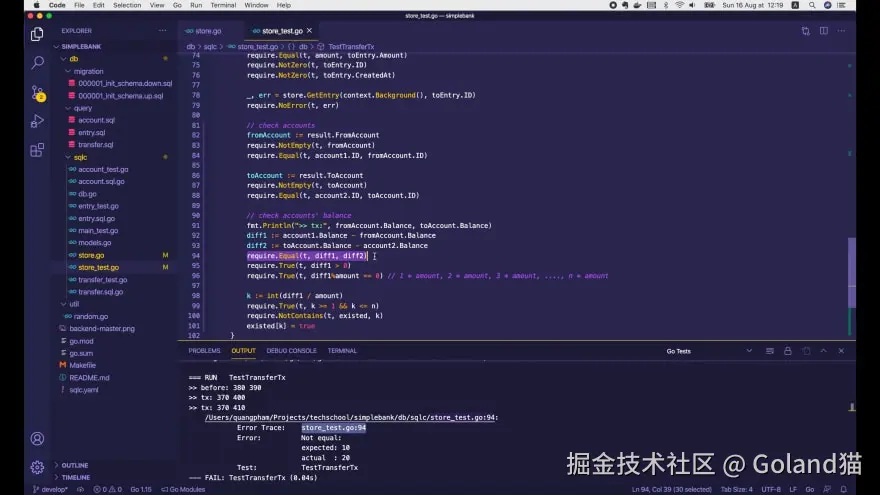The image size is (880, 495).
Task: Click the compare changes editor icon
Action: point(805,31)
